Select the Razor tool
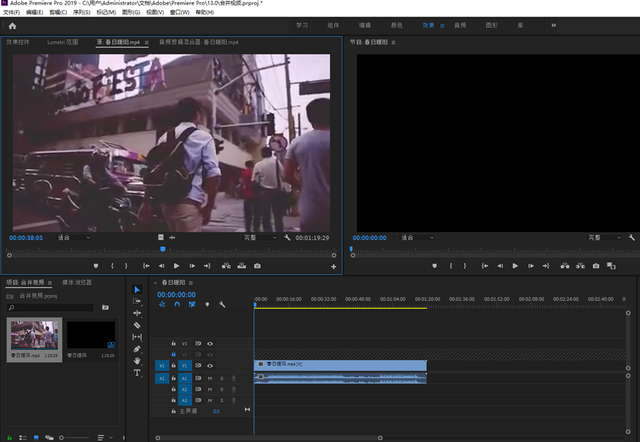Screen dimensions: 640x442 (x=137, y=326)
